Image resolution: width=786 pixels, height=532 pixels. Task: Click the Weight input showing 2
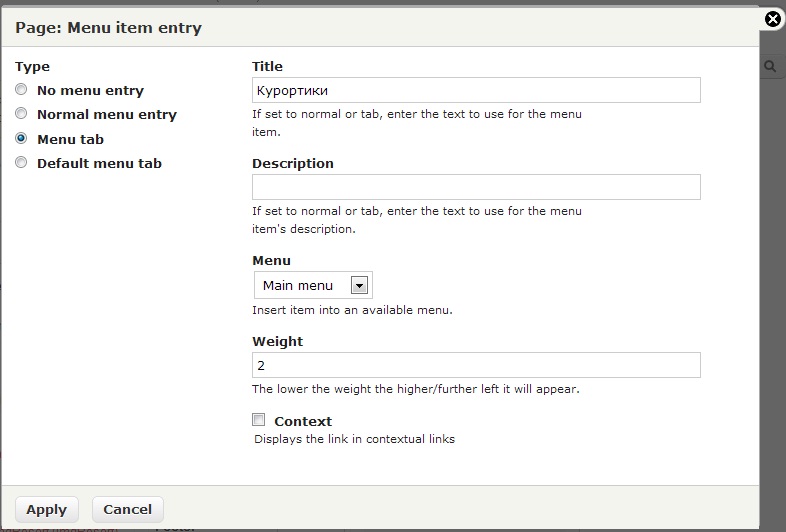[476, 365]
